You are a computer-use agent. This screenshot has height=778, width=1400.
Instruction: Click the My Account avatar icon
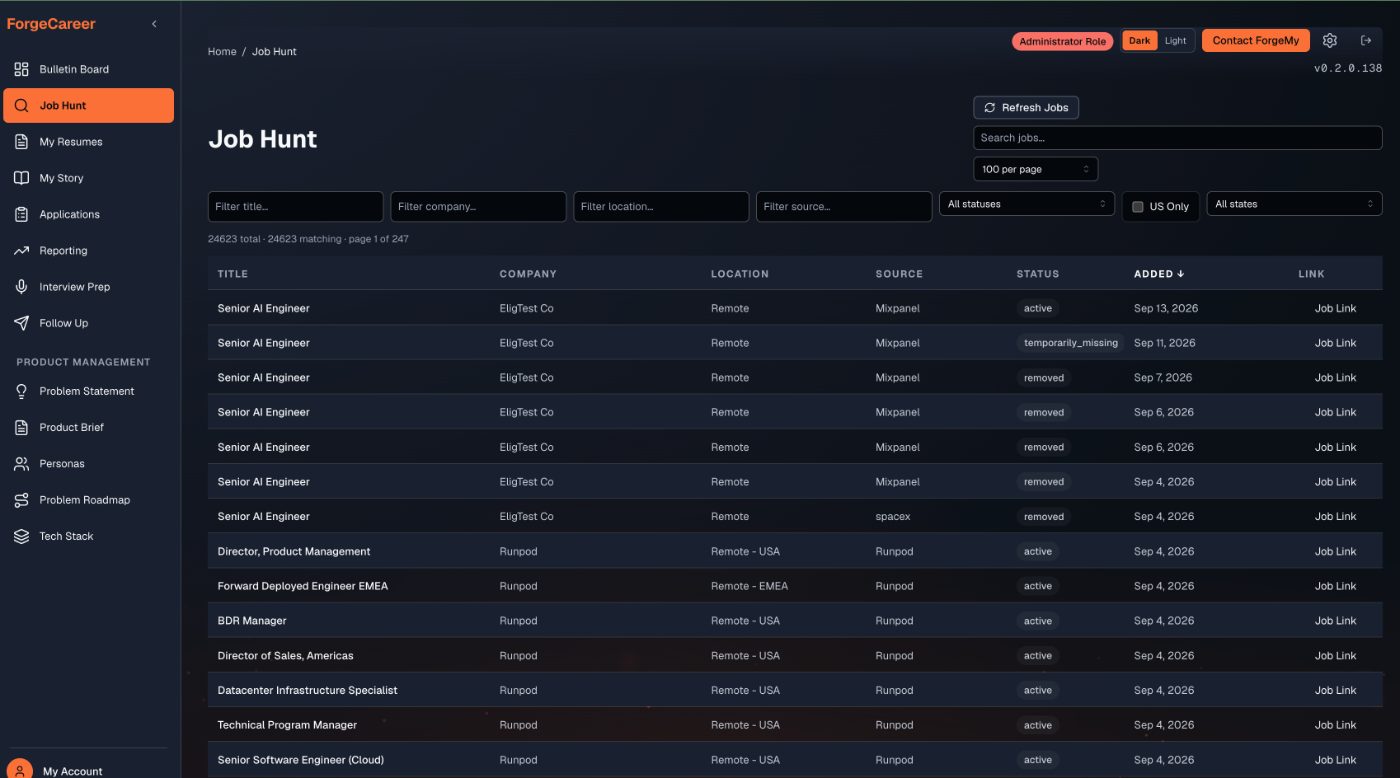[x=20, y=770]
